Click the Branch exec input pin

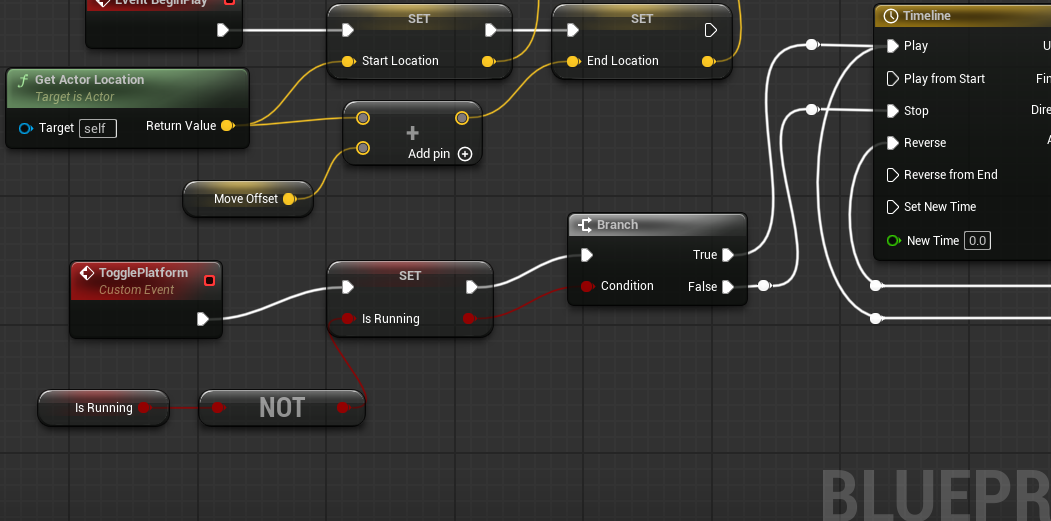[x=586, y=255]
